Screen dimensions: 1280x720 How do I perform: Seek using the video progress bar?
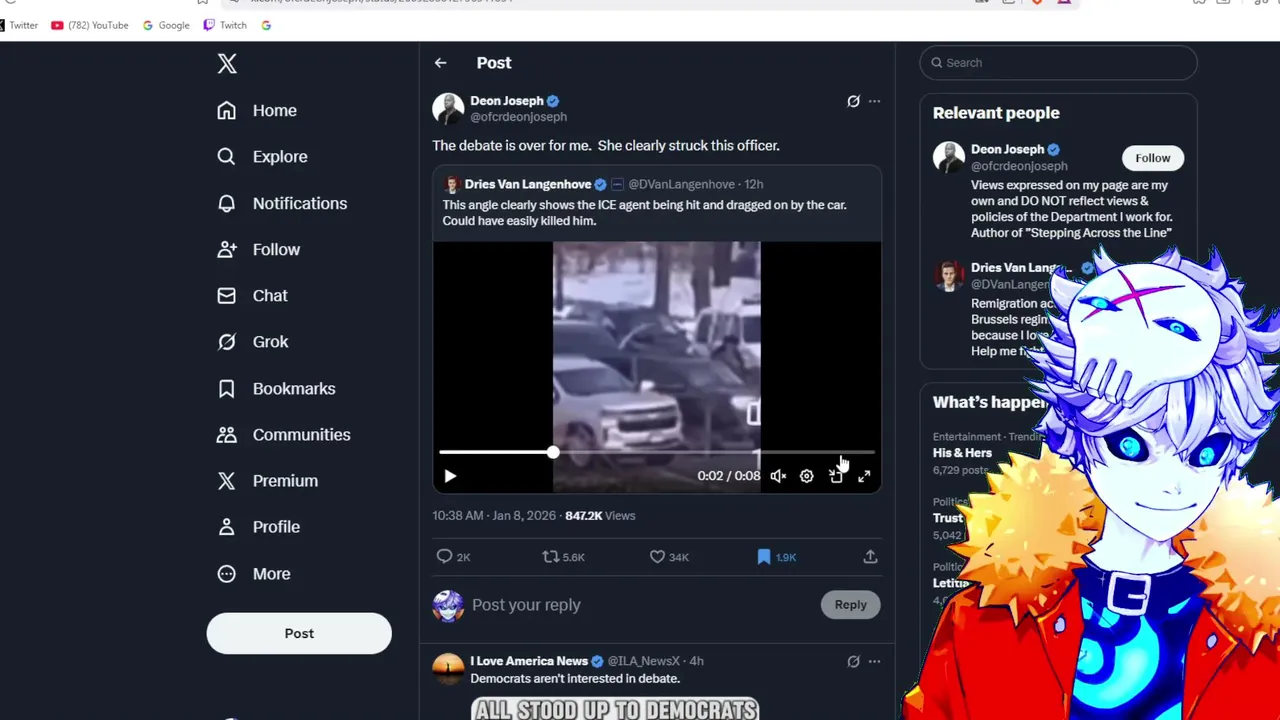(657, 453)
